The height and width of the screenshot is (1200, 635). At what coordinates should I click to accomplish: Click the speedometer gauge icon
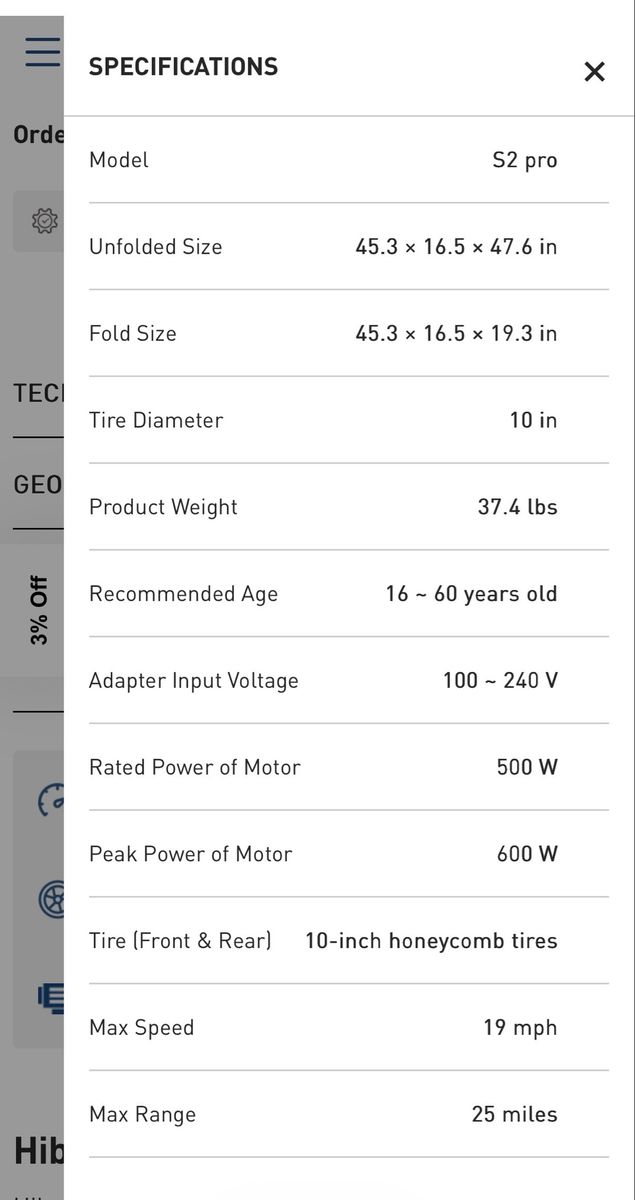pyautogui.click(x=51, y=800)
